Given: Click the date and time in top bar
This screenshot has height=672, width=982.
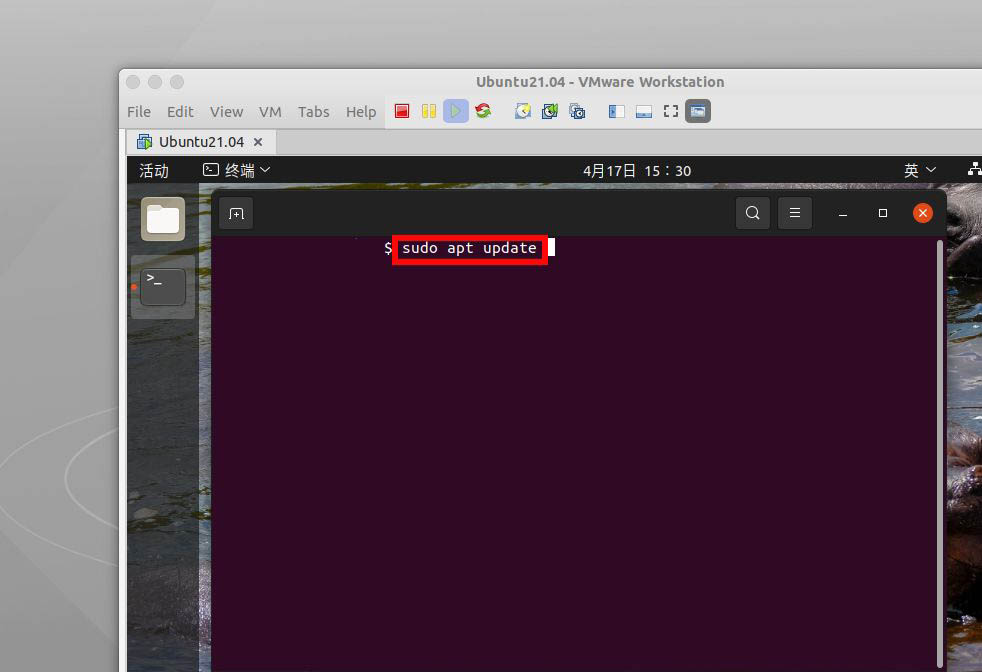Looking at the screenshot, I should tap(637, 170).
